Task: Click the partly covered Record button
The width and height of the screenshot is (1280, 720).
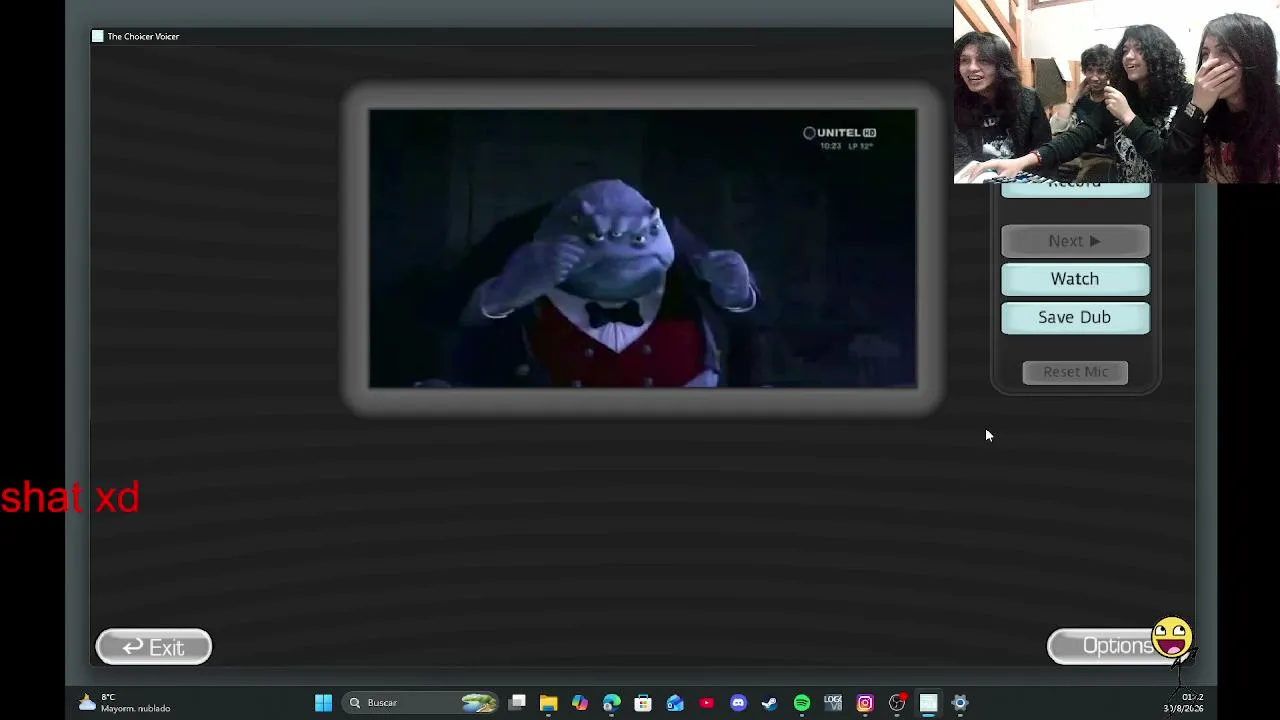Action: click(1075, 190)
